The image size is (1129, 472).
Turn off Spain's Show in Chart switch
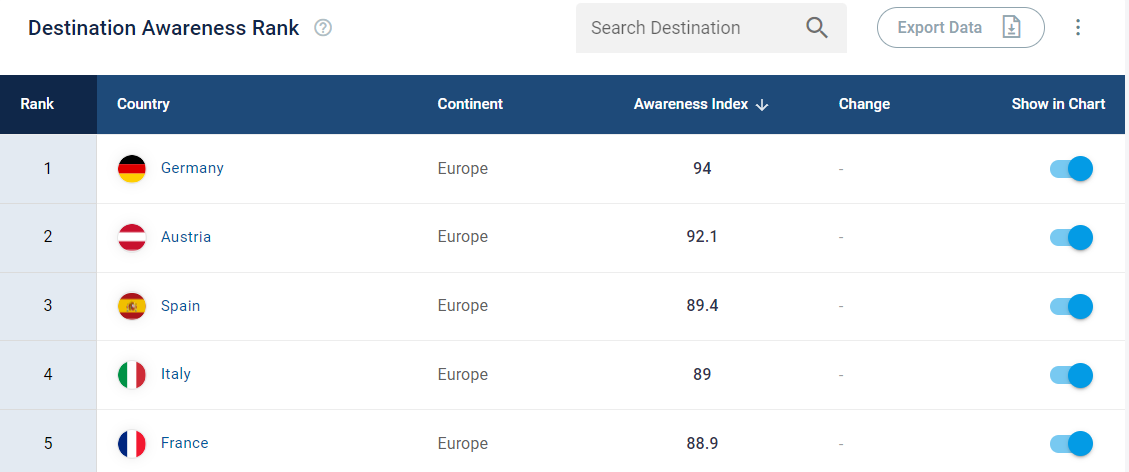(x=1071, y=307)
